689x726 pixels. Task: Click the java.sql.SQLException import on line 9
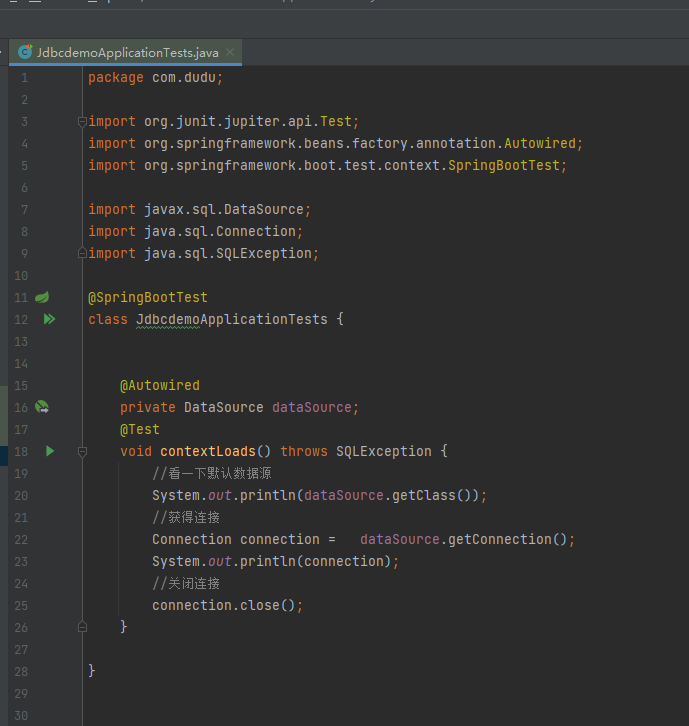[x=204, y=253]
